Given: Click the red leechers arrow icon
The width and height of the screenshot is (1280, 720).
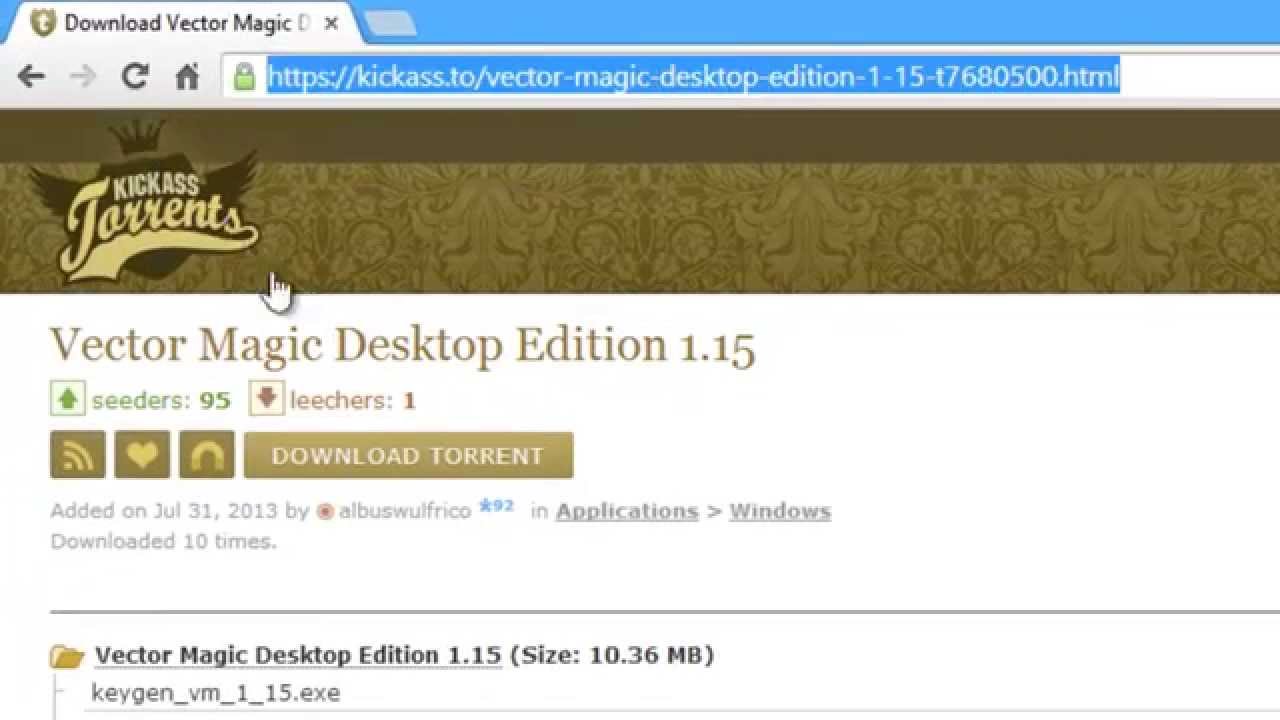Looking at the screenshot, I should pyautogui.click(x=265, y=399).
